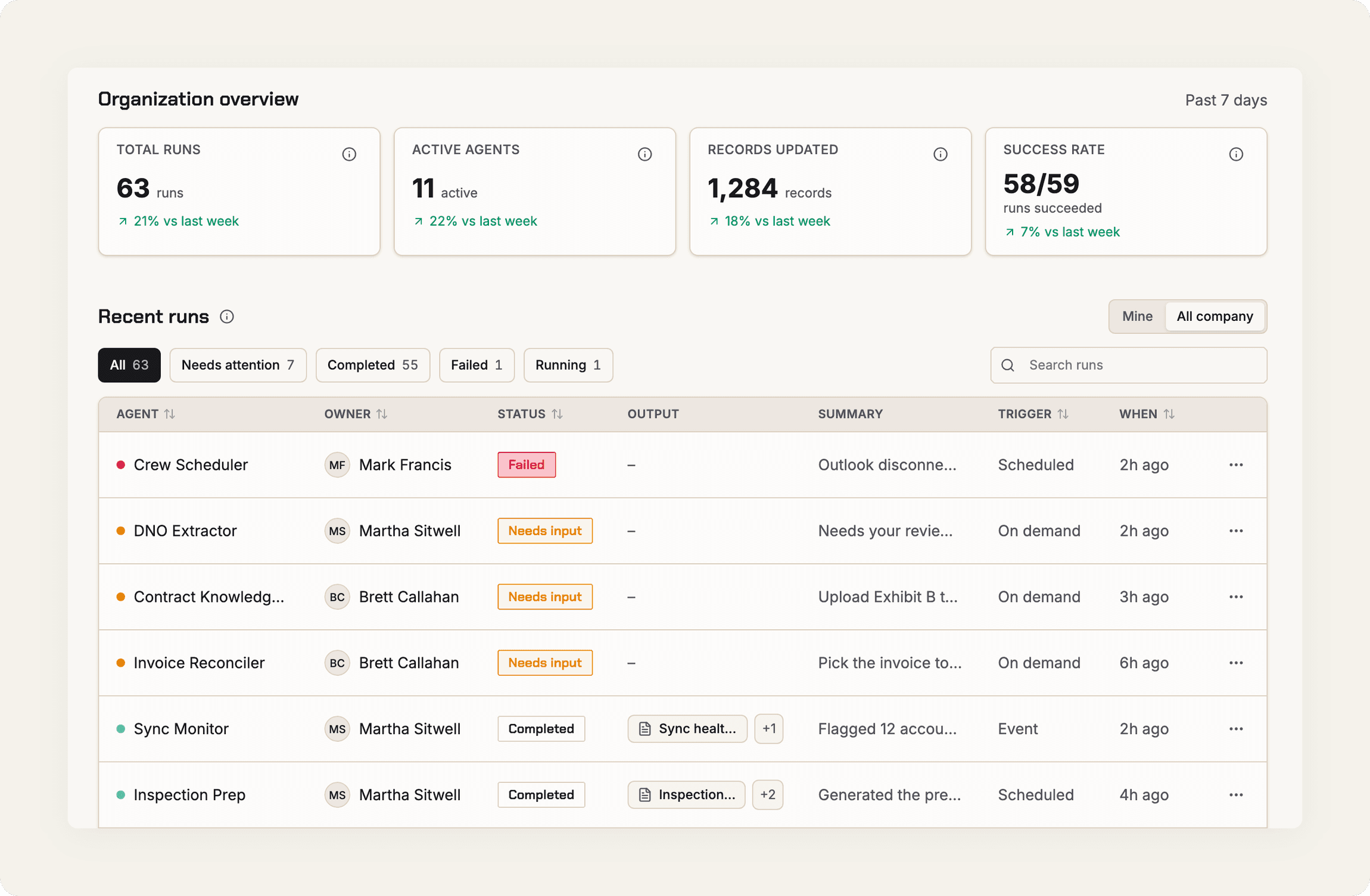Screen dimensions: 1370x896
Task: Select the Completed 55 filter tab
Action: point(372,365)
